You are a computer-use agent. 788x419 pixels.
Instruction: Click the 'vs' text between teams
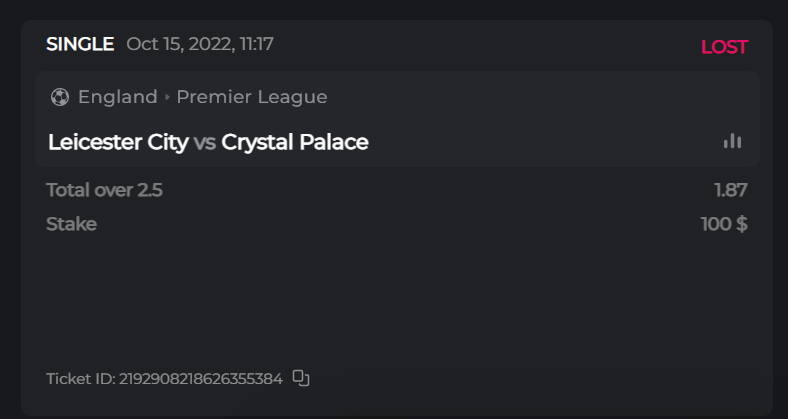205,142
